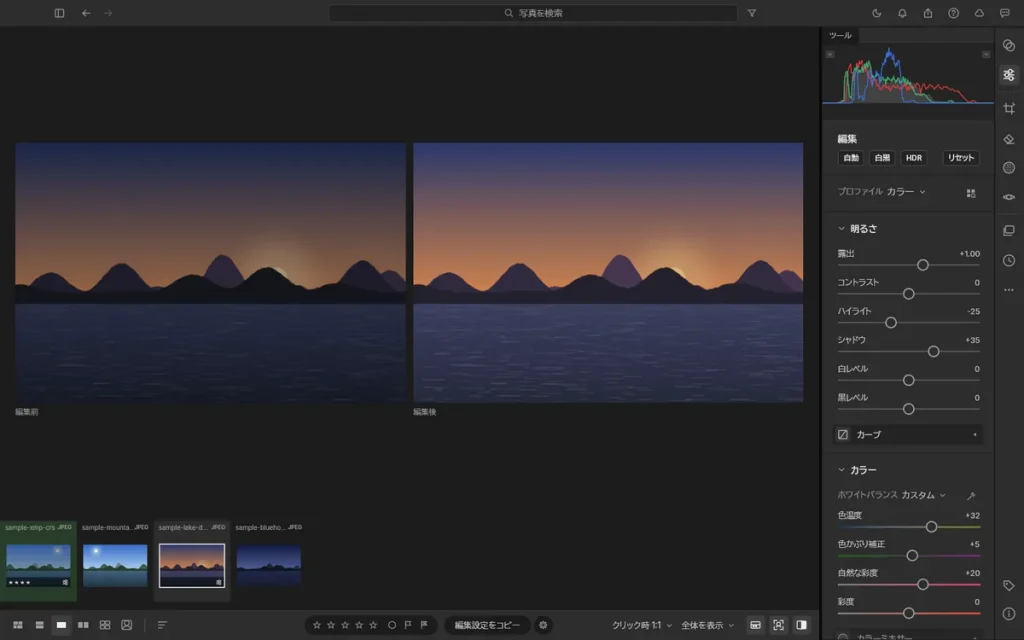1024x640 pixels.
Task: Open the Masking tool
Action: [1008, 168]
